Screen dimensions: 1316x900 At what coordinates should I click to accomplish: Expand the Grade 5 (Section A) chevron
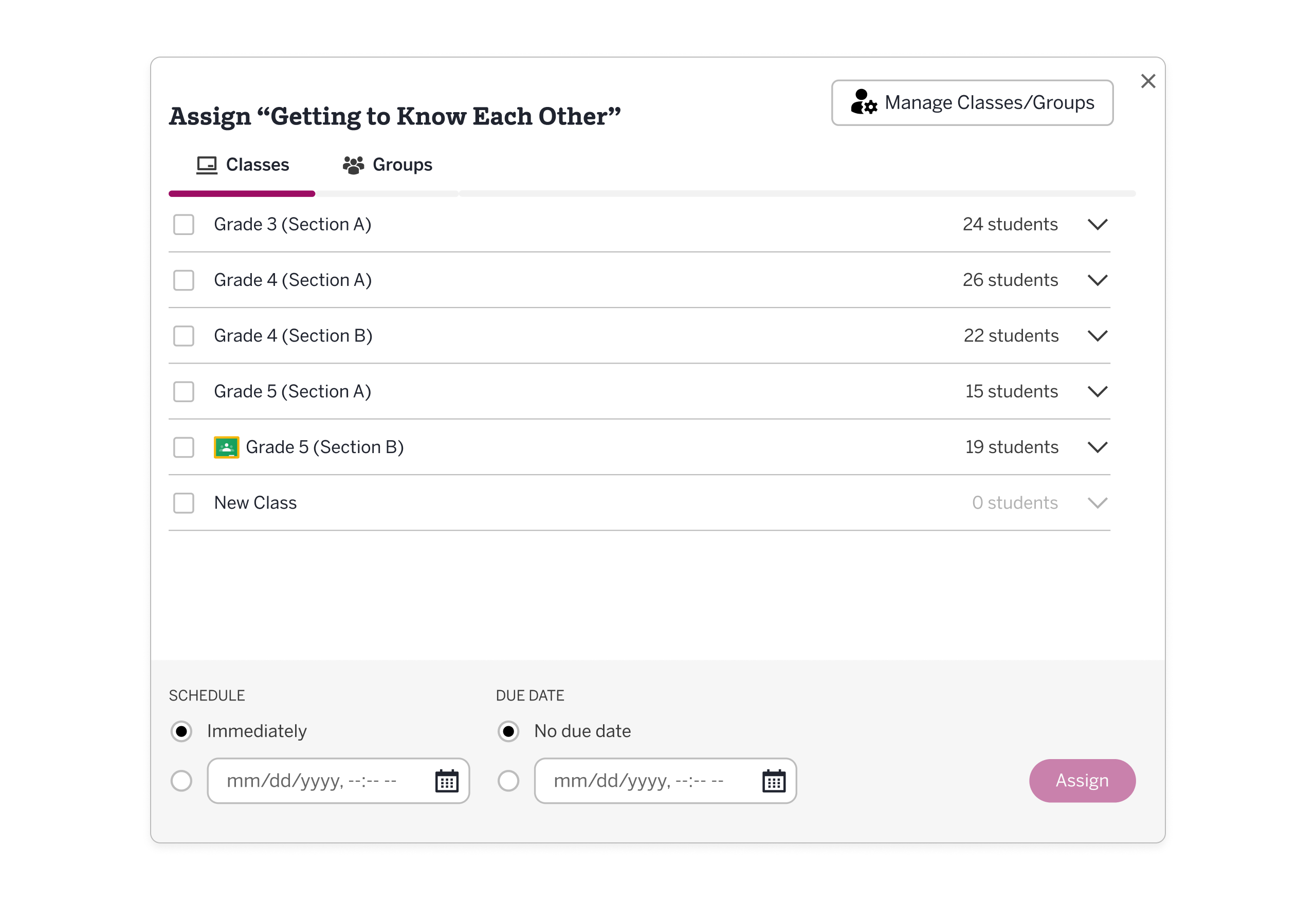click(1098, 392)
